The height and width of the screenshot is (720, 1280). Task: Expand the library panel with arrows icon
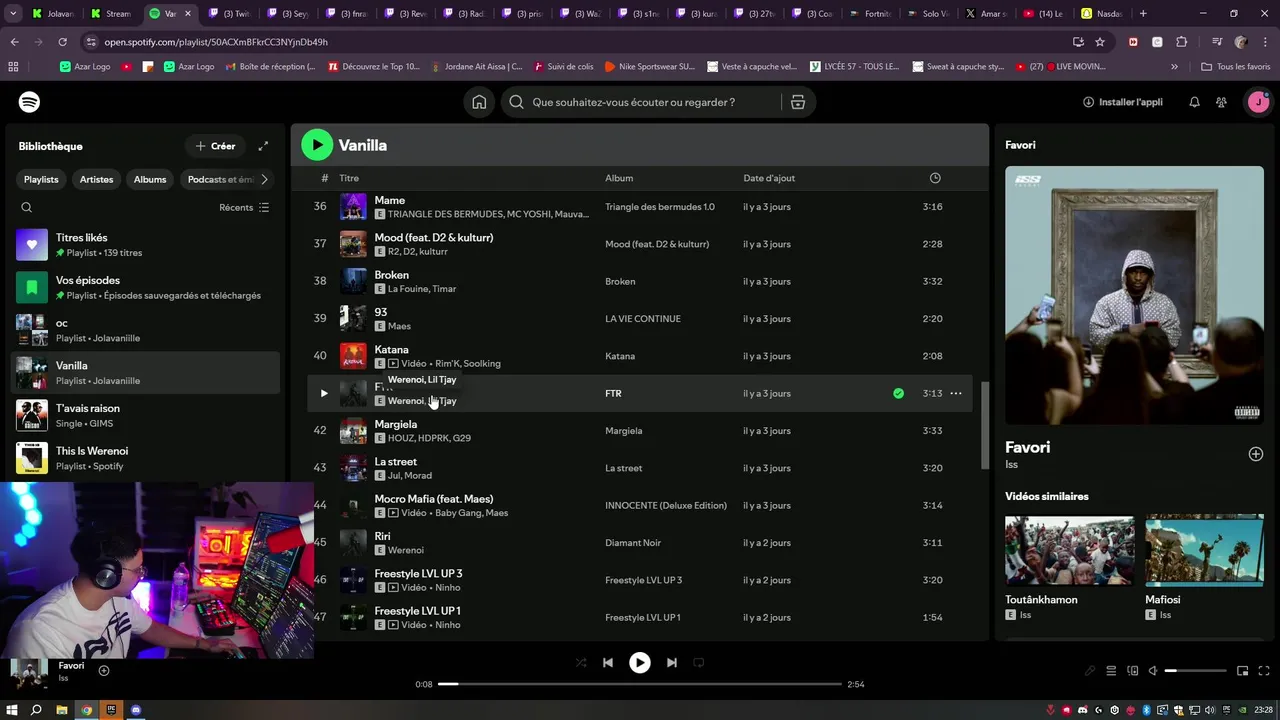click(x=263, y=146)
